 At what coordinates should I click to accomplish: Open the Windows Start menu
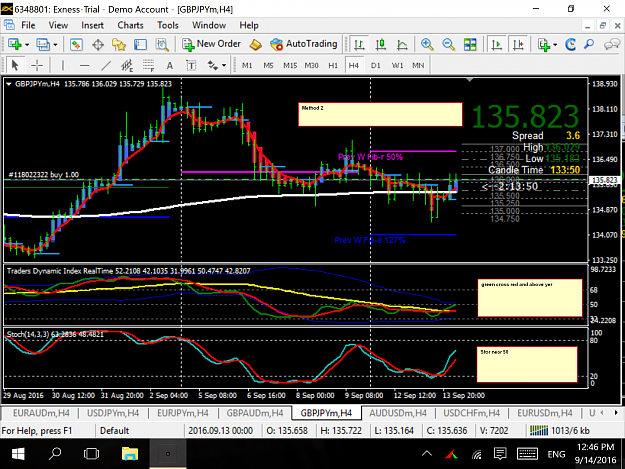pyautogui.click(x=18, y=454)
